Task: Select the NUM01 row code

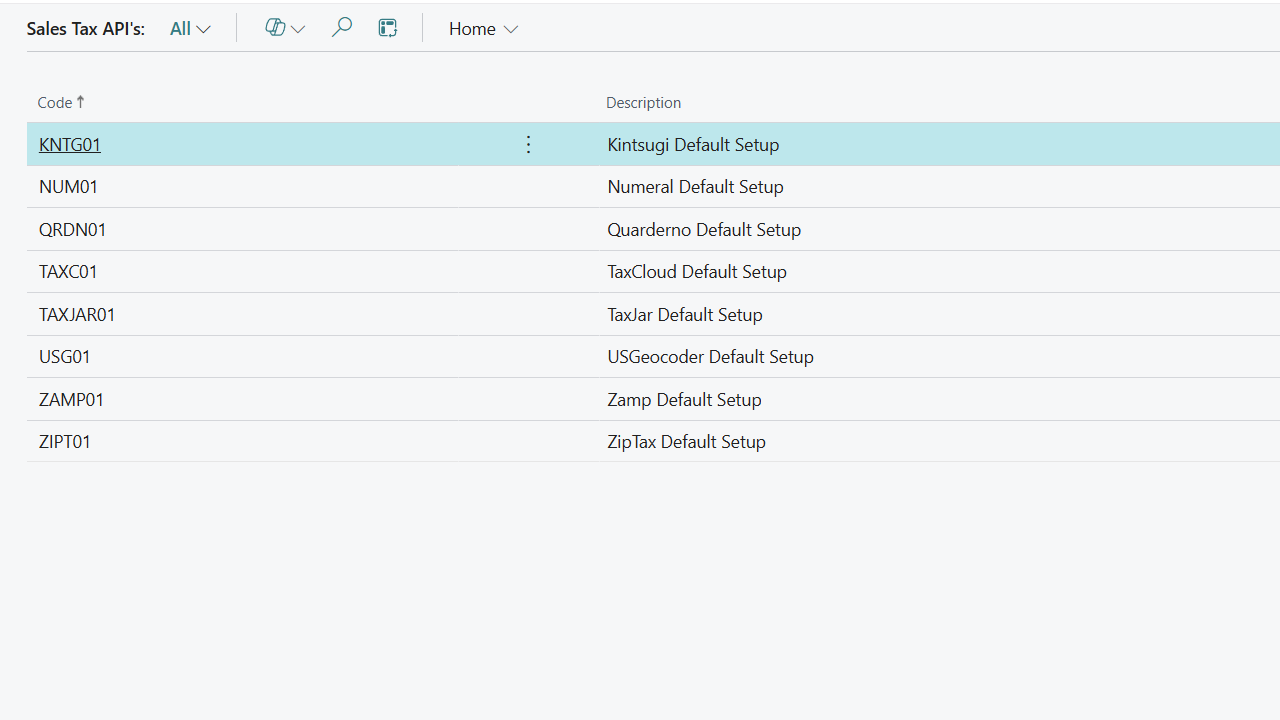Action: click(68, 187)
